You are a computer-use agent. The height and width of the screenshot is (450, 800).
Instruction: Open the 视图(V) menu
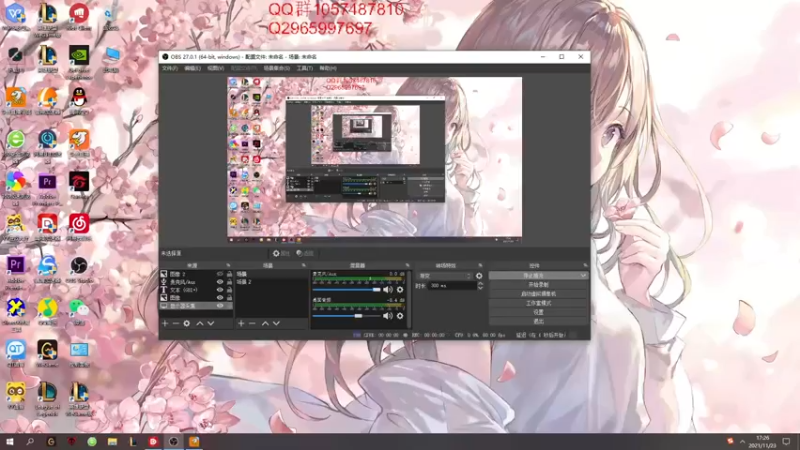point(215,68)
